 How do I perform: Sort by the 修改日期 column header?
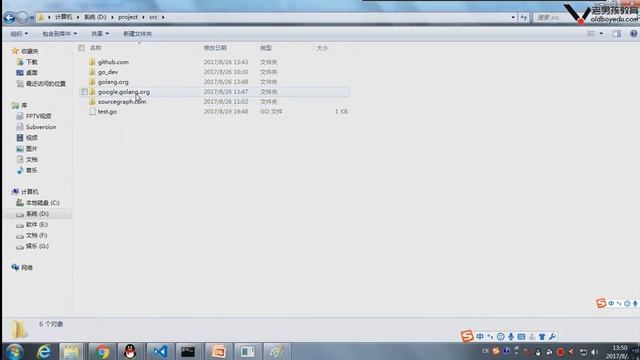pos(215,48)
